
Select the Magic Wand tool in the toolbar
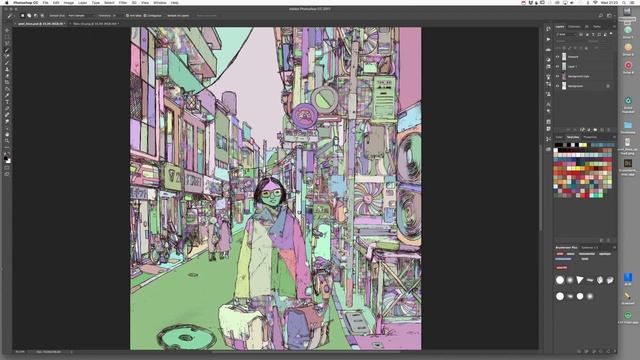[x=7, y=50]
